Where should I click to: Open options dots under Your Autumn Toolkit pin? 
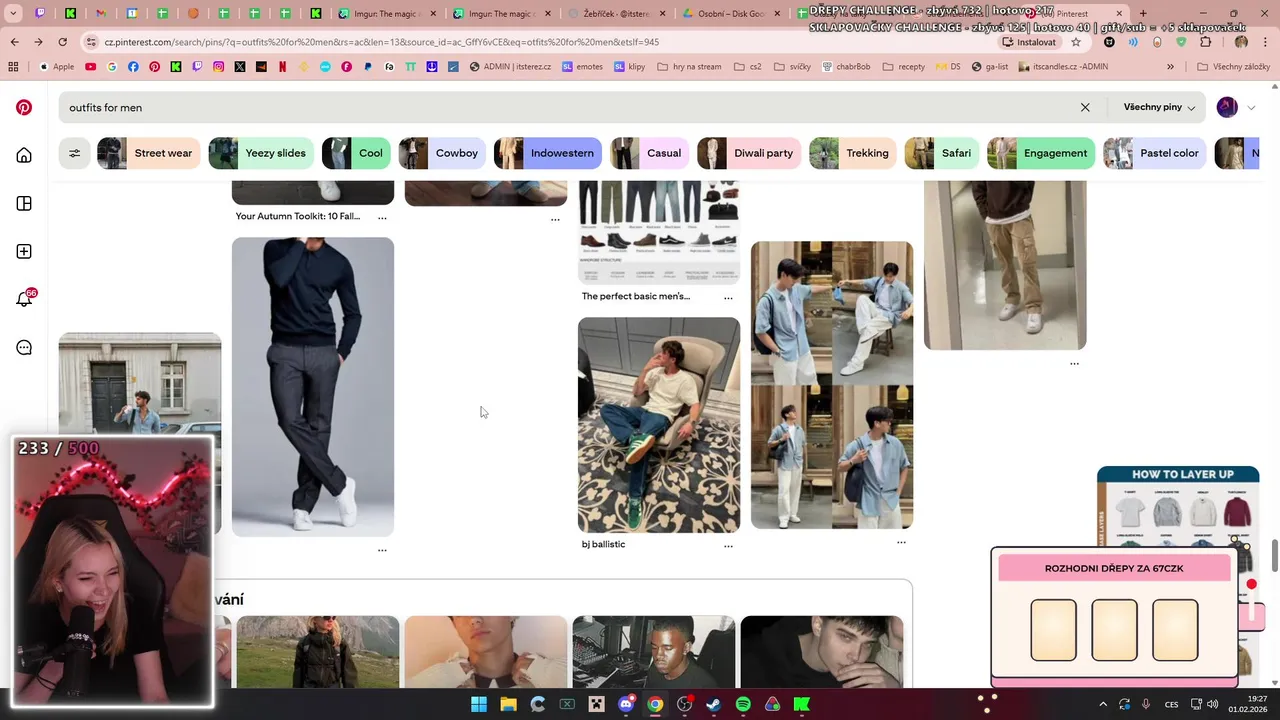tap(382, 217)
